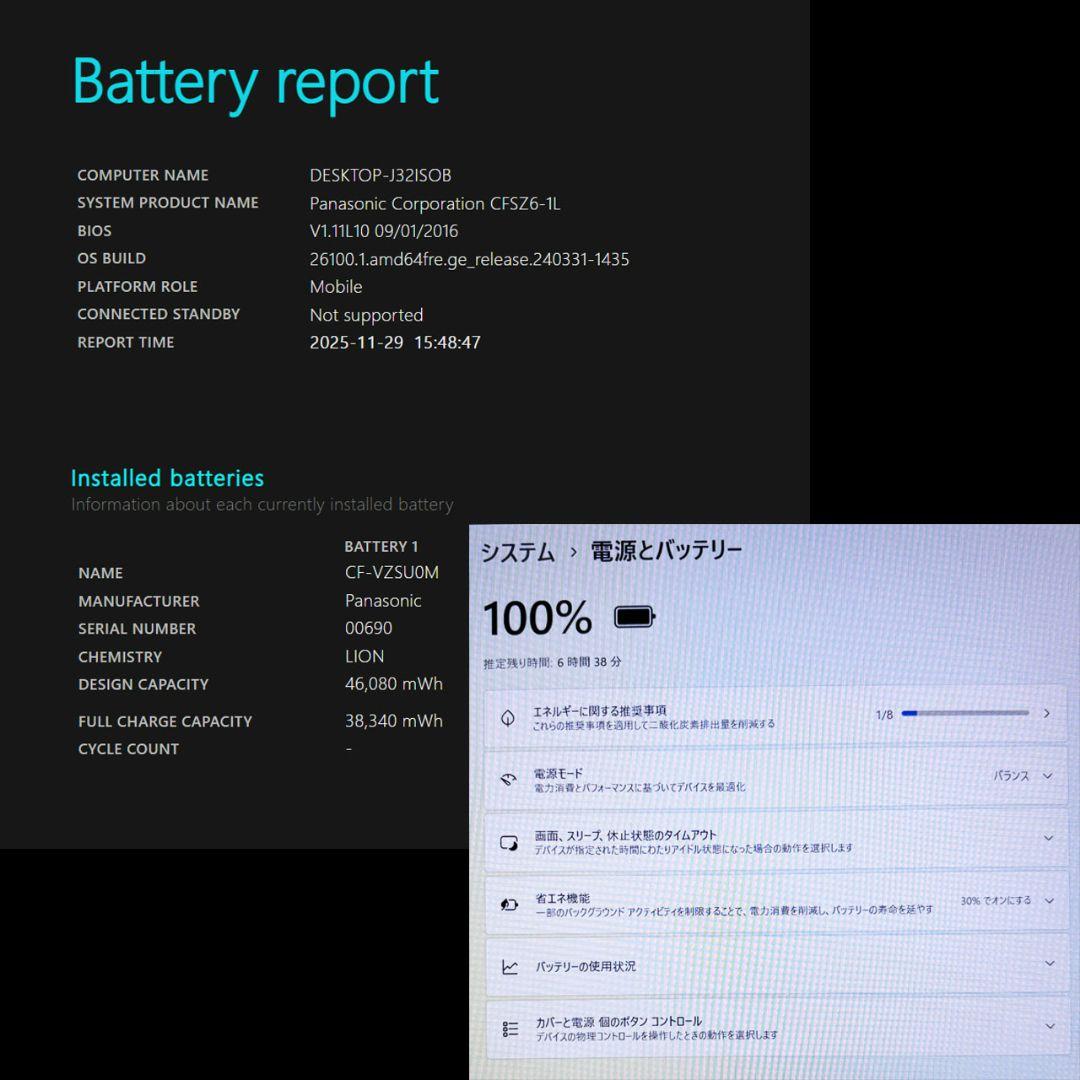The image size is (1080, 1080).
Task: Expand the 画面、スリープ、休止状態のタイムアウト chevron
Action: [1048, 838]
